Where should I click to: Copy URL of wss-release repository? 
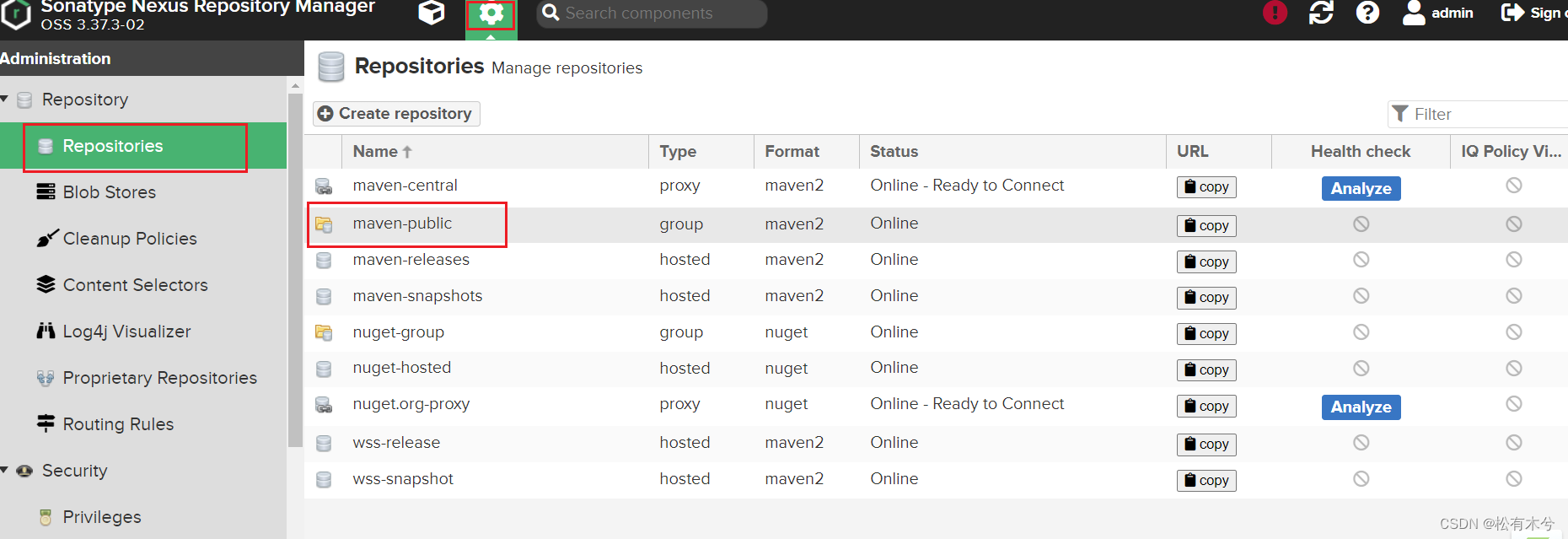[x=1206, y=444]
